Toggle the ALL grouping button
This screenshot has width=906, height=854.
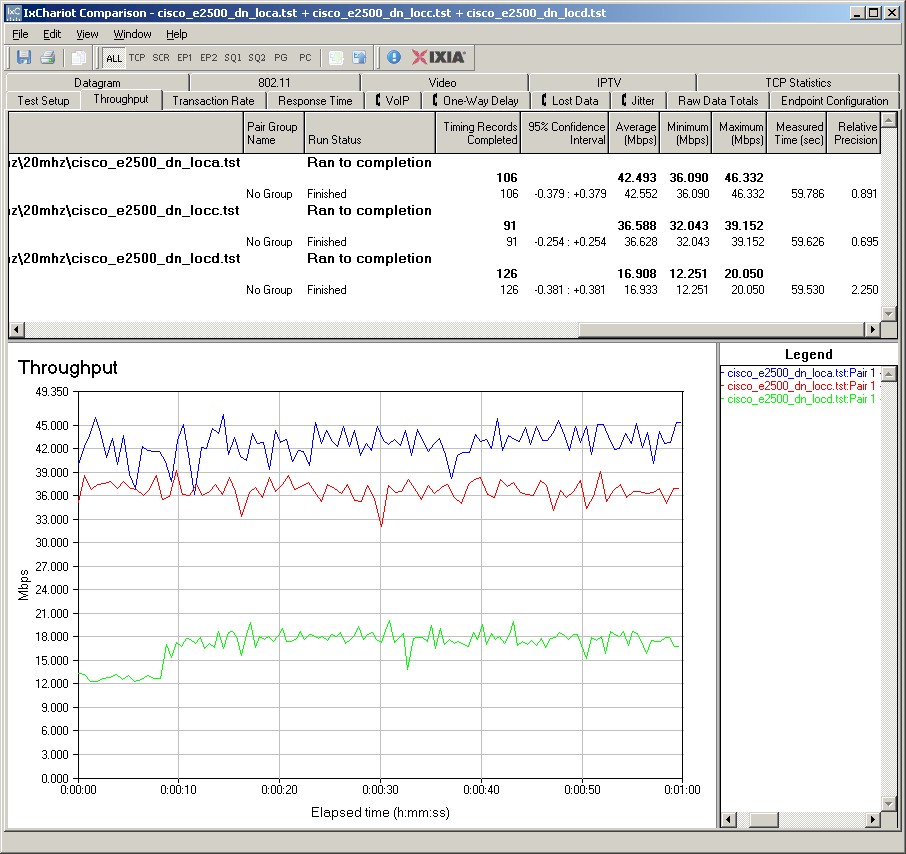pyautogui.click(x=114, y=58)
